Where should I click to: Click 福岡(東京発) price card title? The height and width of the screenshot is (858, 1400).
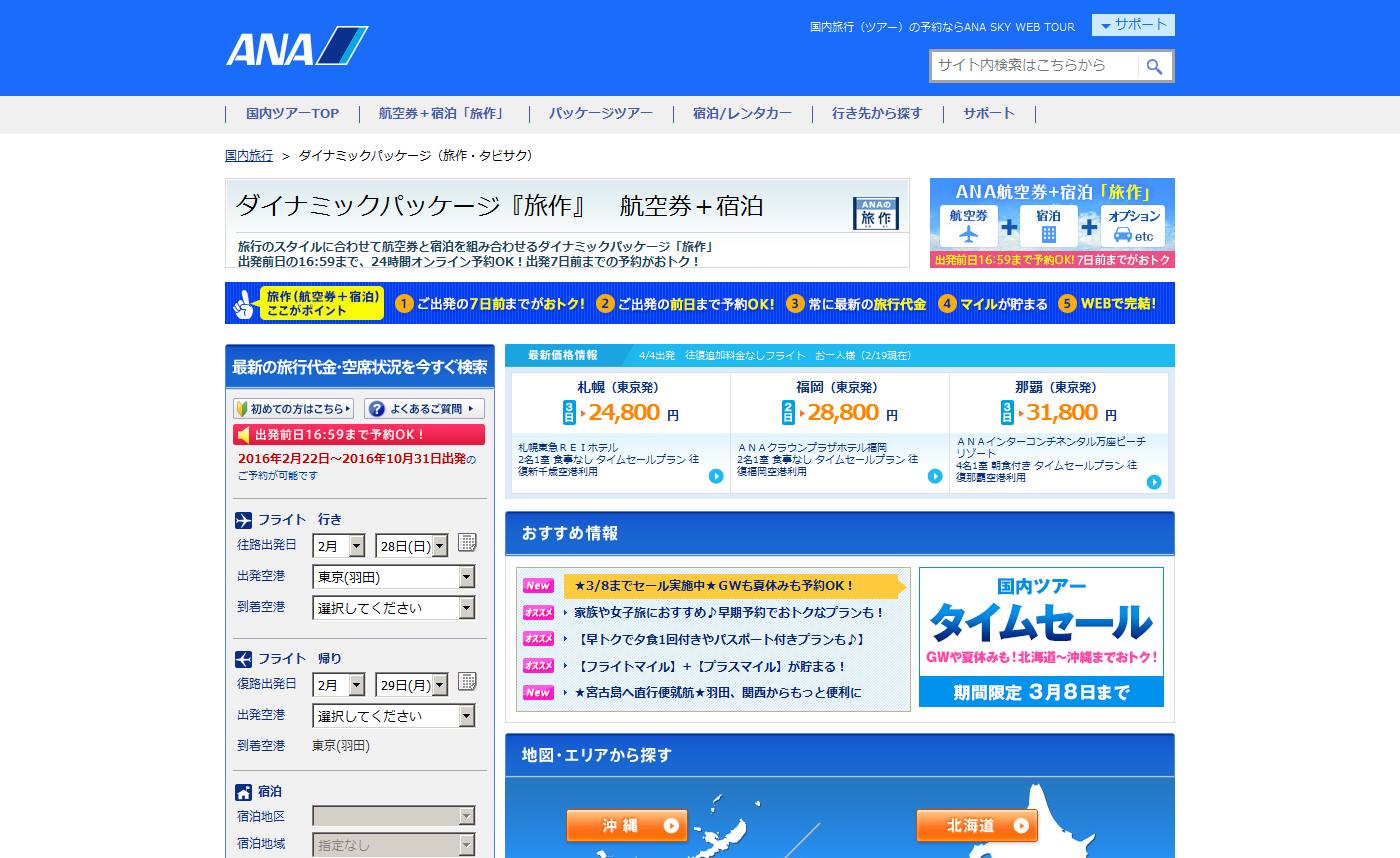point(839,387)
